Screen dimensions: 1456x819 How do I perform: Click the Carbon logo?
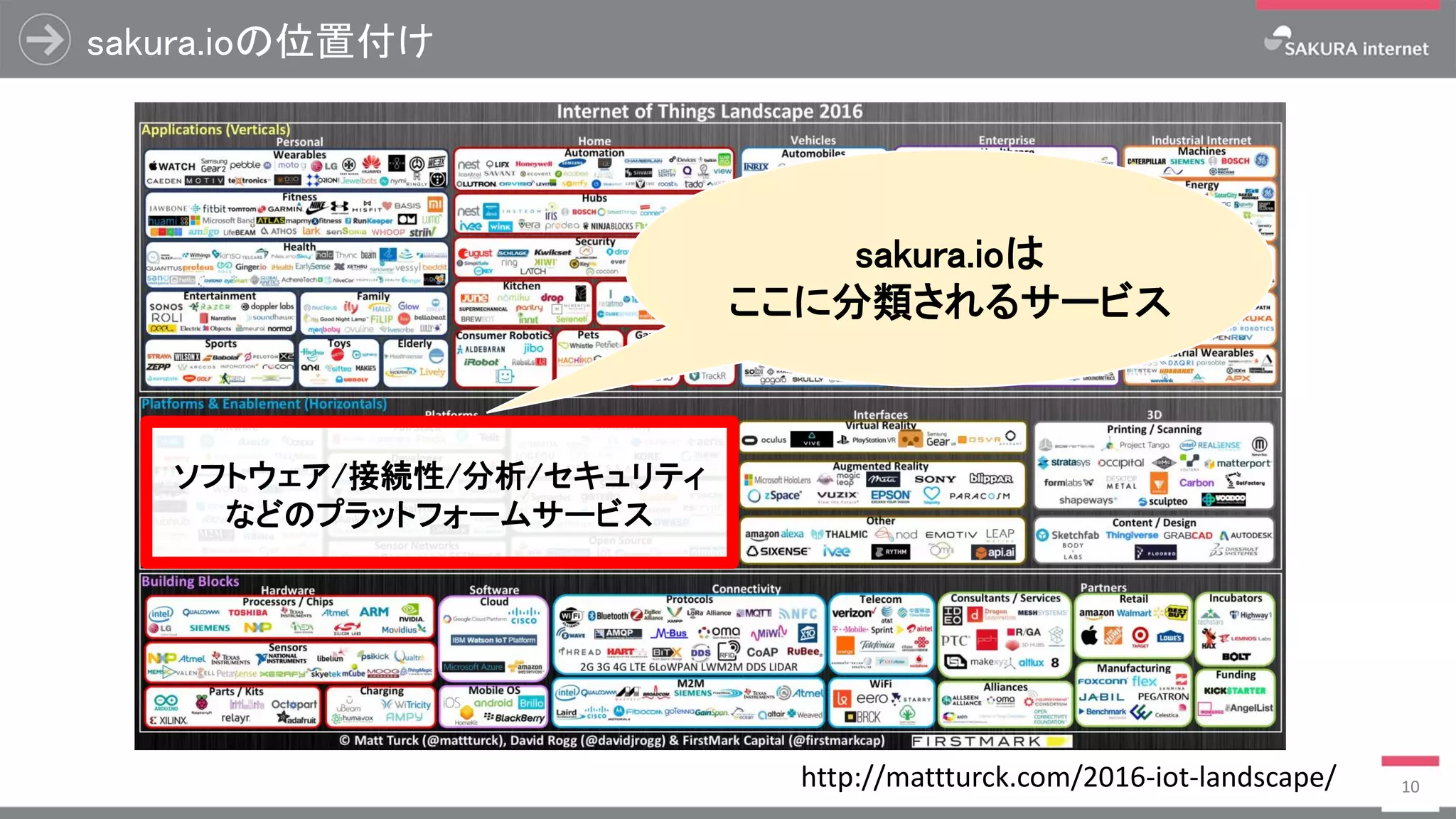(1197, 482)
